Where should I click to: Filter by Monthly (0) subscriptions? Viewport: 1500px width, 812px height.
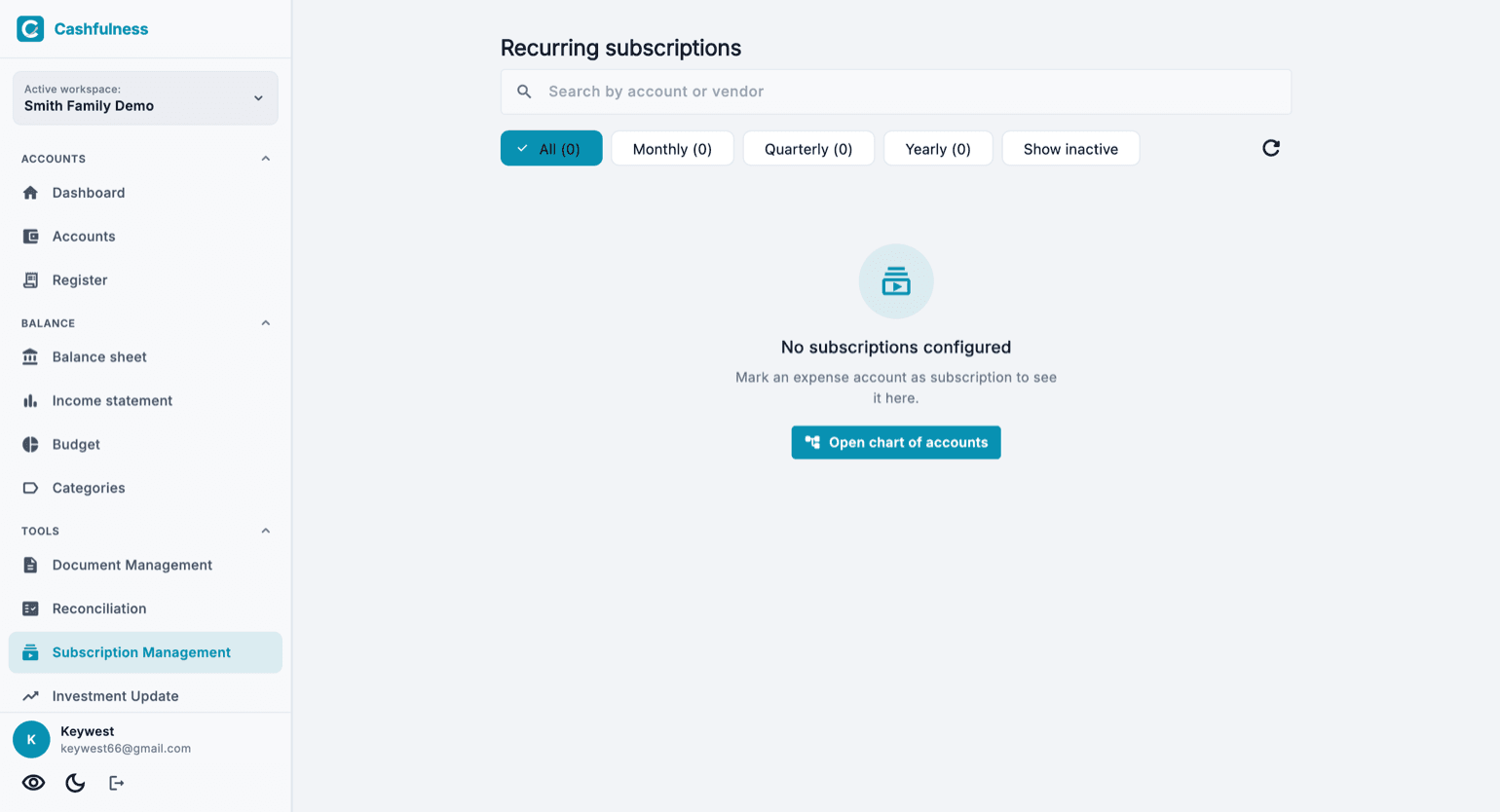point(672,148)
